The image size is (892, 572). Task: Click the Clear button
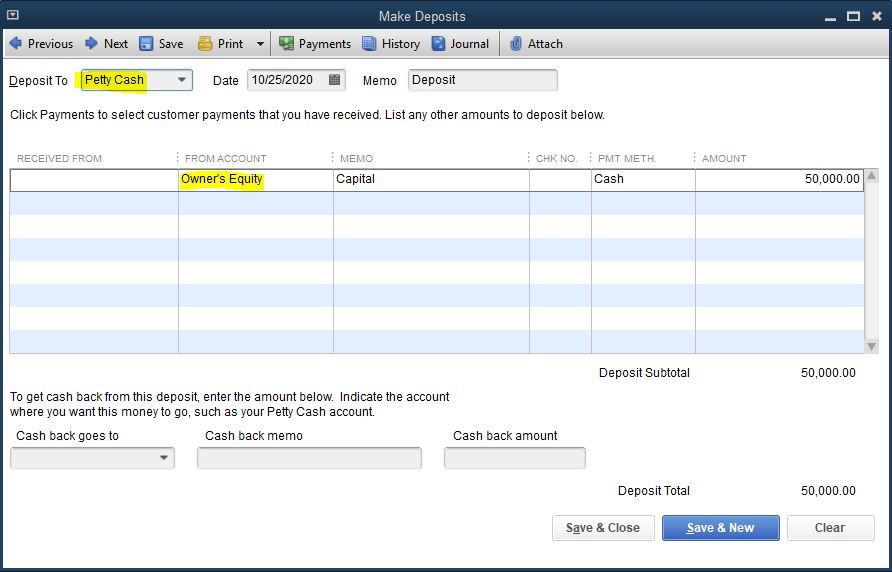(x=831, y=528)
